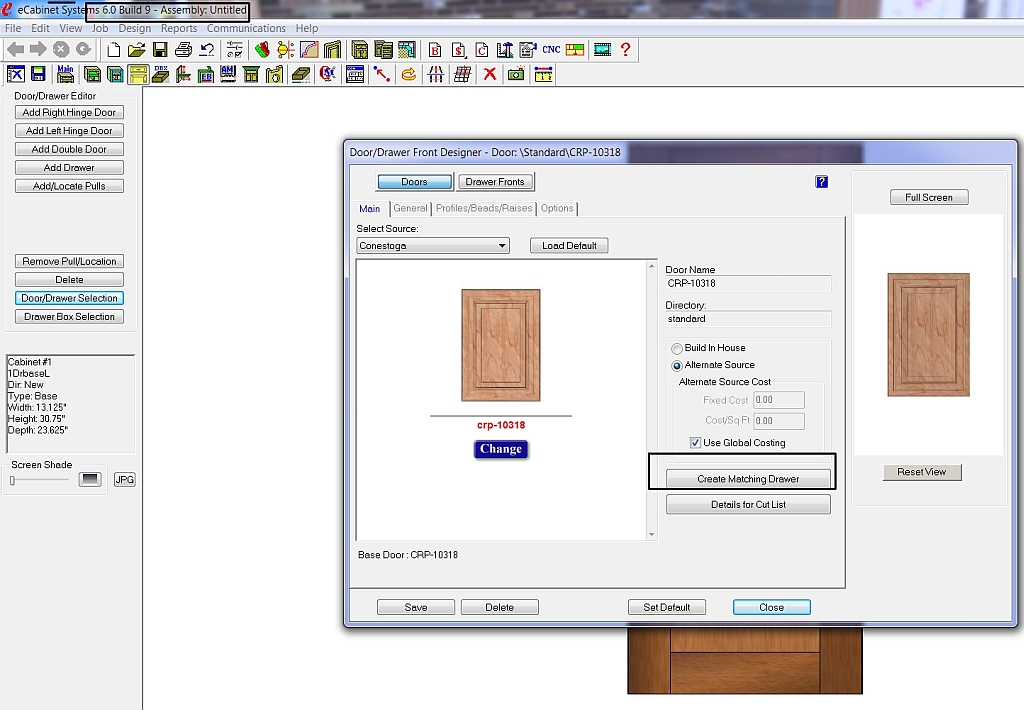Click the CNC toolbar icon
1024x710 pixels.
(551, 49)
